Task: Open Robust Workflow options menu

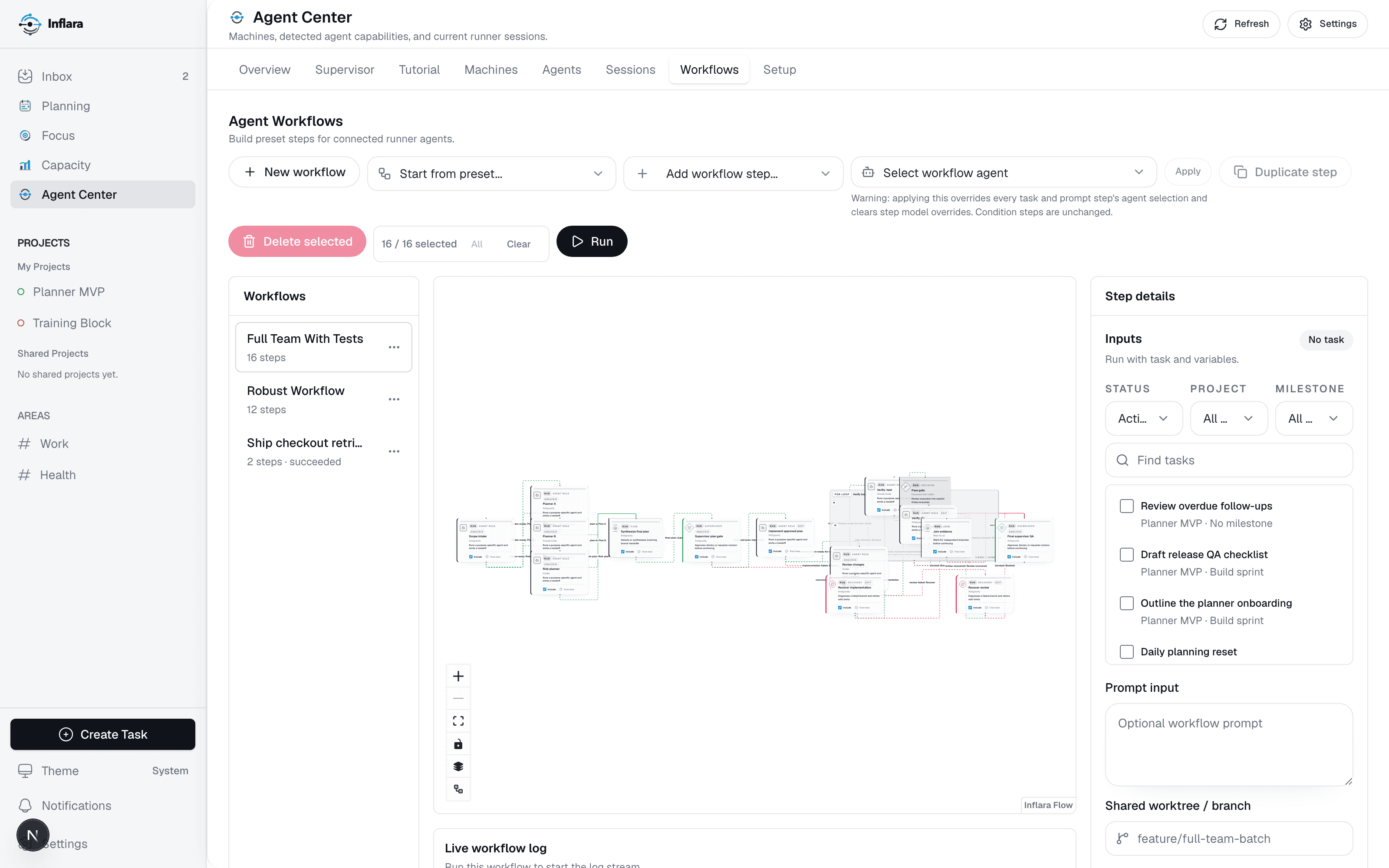Action: [394, 400]
